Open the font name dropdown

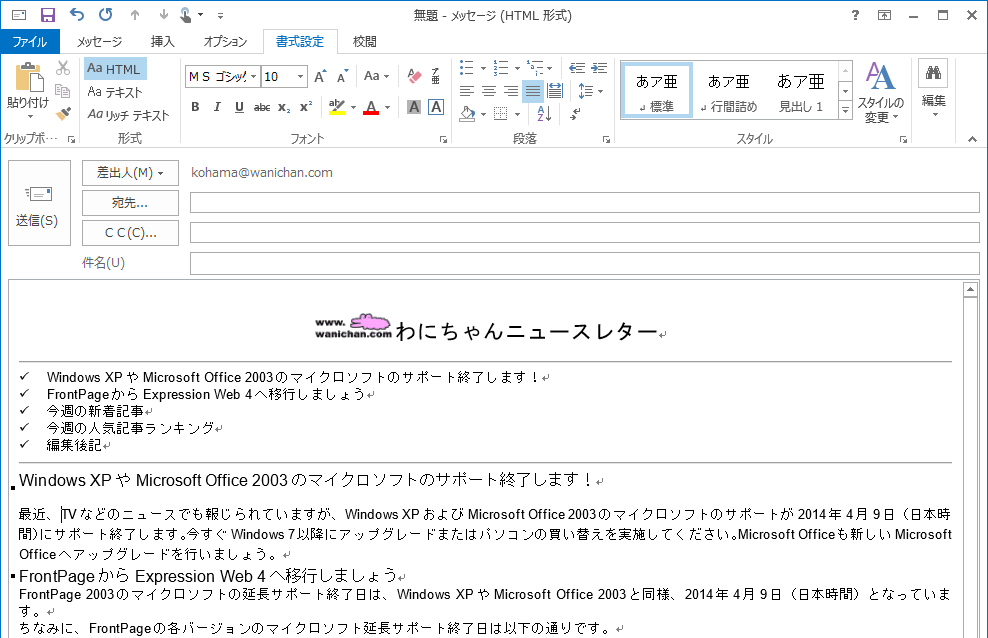coord(253,77)
